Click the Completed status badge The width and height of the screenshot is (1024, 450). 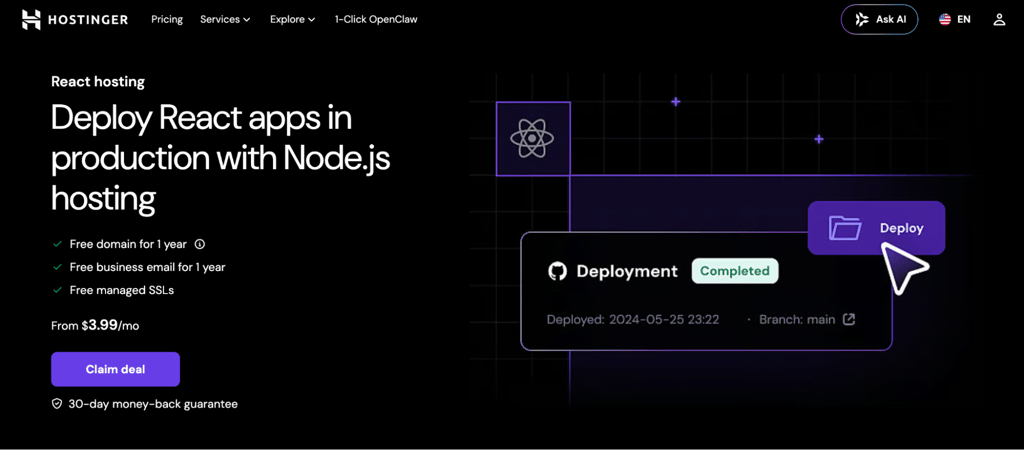[x=735, y=271]
